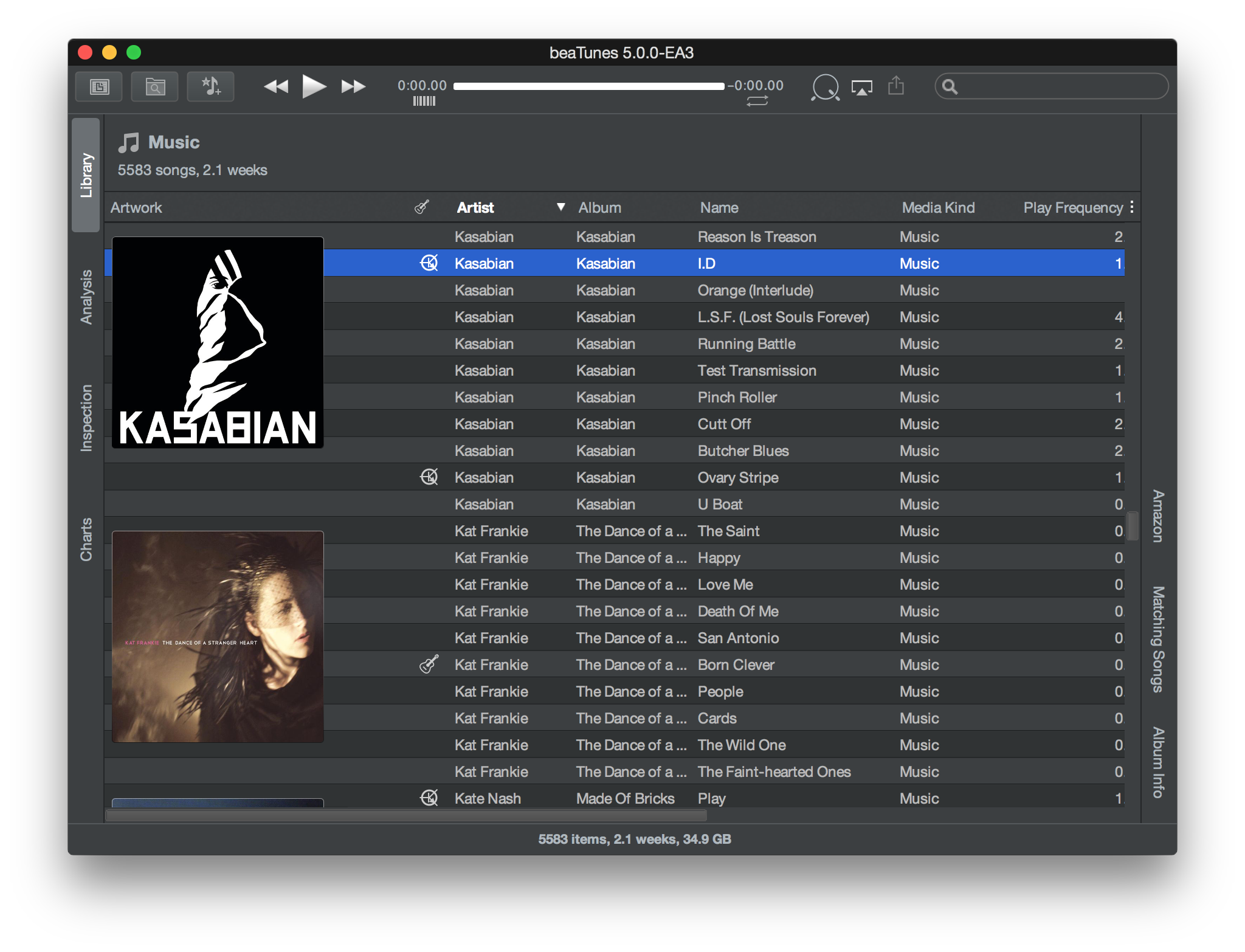
Task: Toggle the repeat mode icon
Action: [x=757, y=102]
